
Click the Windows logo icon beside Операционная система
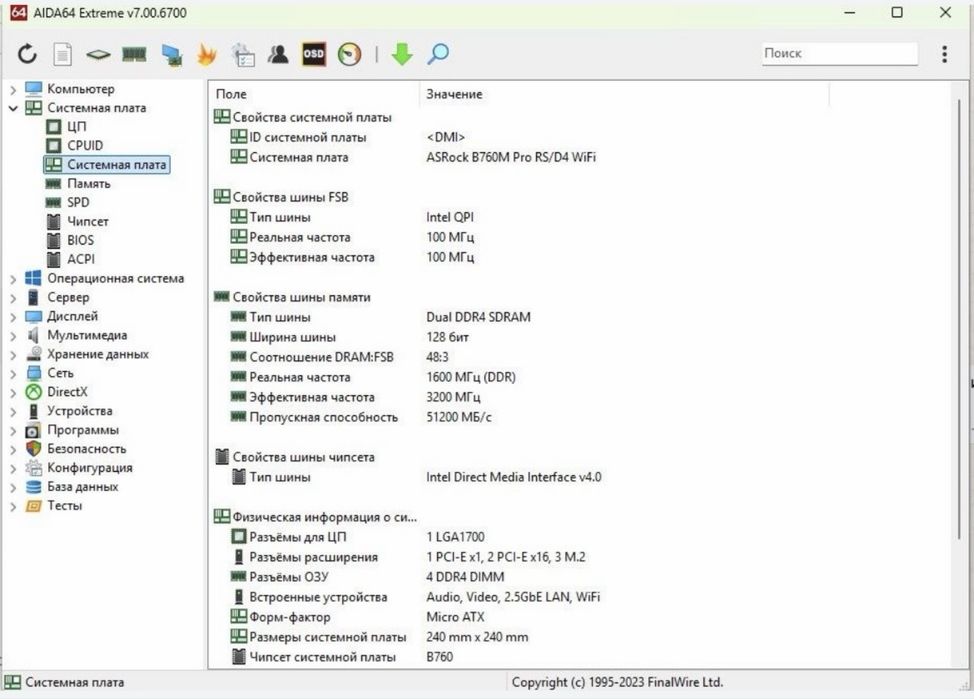pyautogui.click(x=33, y=278)
